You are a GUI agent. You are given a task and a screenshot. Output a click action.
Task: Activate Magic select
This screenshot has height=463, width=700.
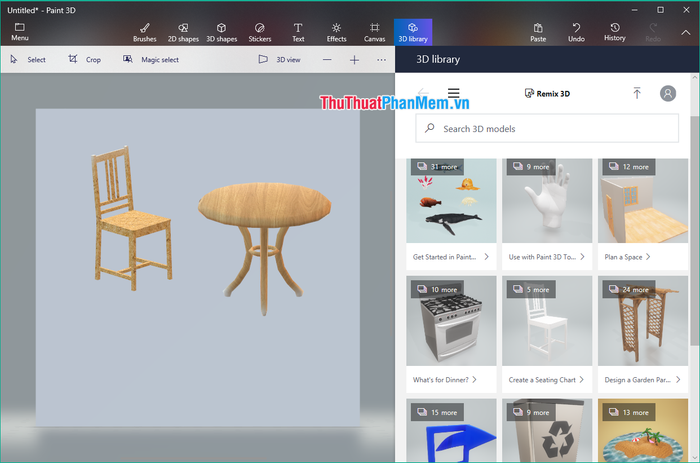(151, 59)
